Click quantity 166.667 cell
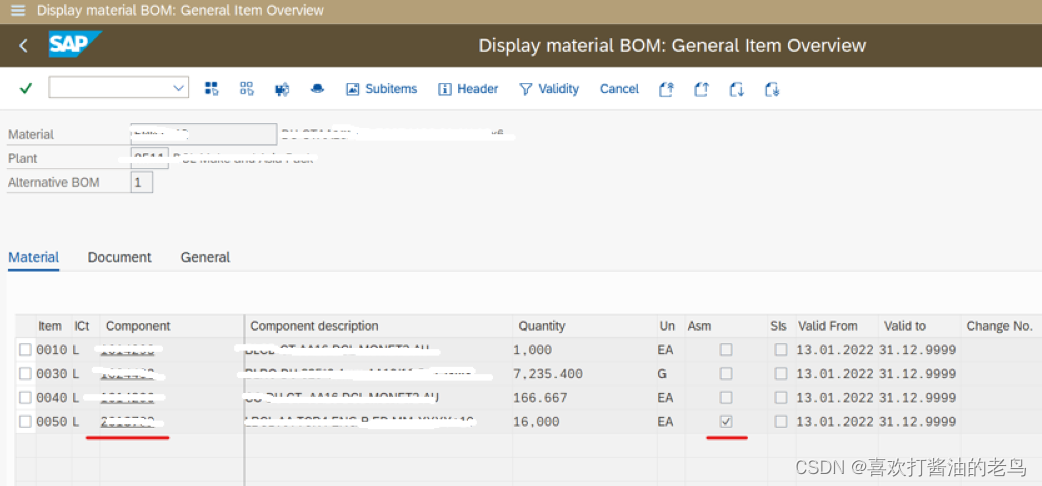Screen dimensions: 1042x486 coord(540,398)
